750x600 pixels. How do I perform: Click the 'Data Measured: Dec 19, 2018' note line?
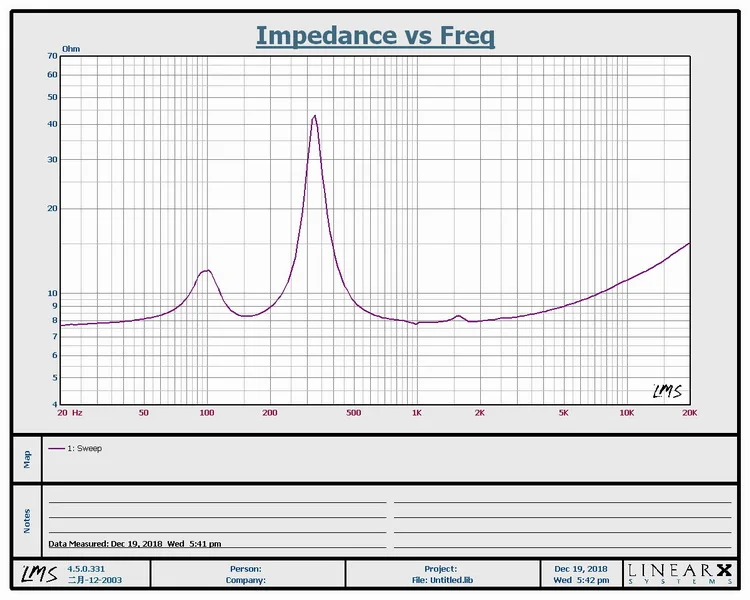pos(134,544)
